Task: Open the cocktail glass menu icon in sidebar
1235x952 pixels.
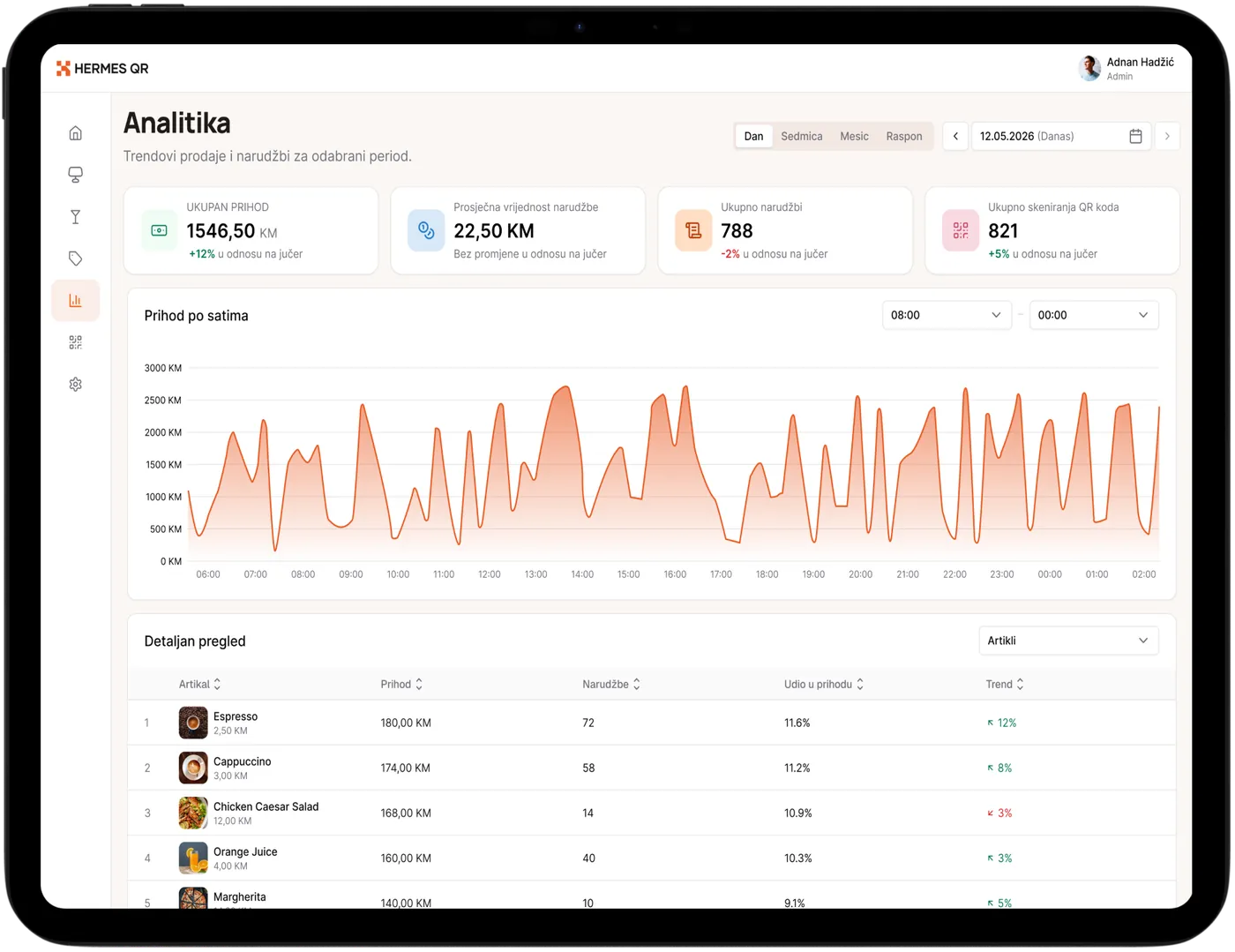Action: [76, 217]
